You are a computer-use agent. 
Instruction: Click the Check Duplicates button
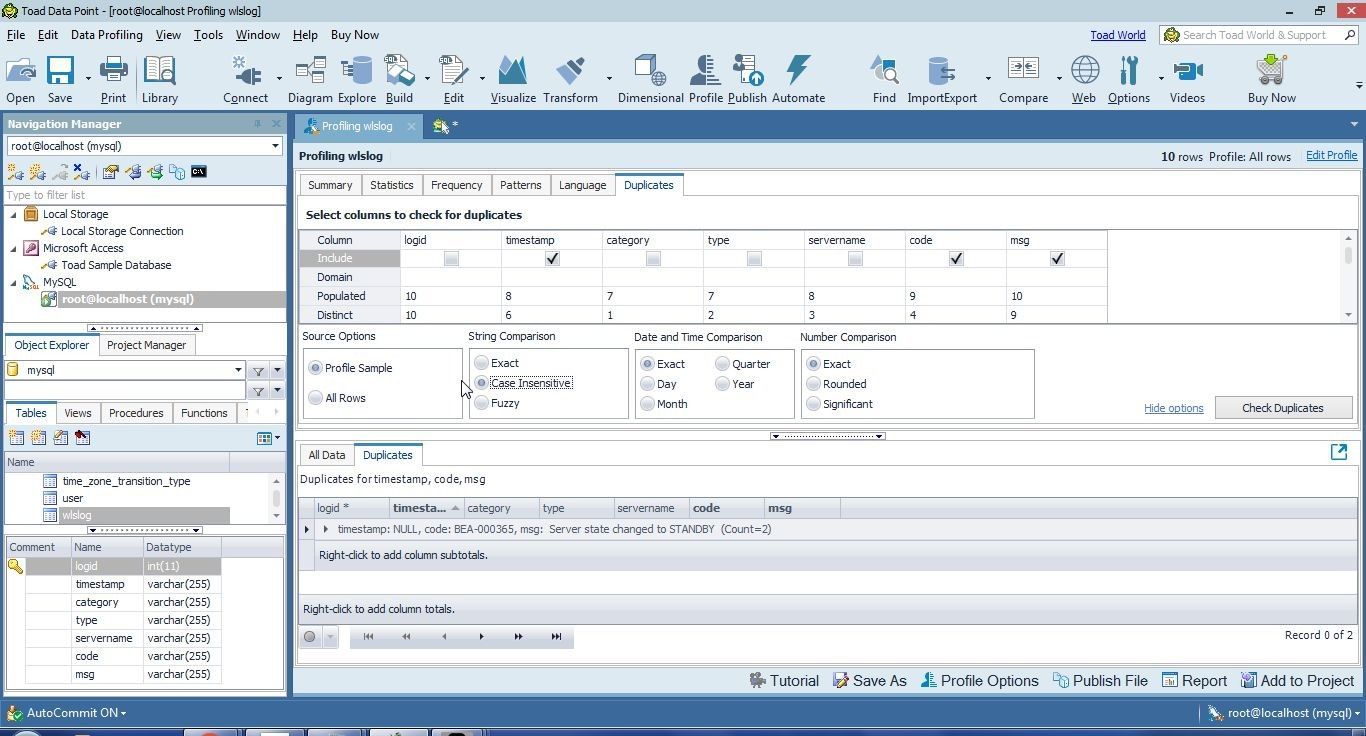(x=1283, y=408)
